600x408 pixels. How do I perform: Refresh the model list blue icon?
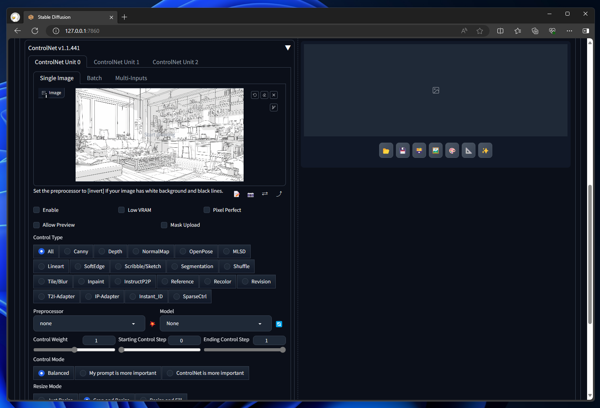click(x=279, y=324)
